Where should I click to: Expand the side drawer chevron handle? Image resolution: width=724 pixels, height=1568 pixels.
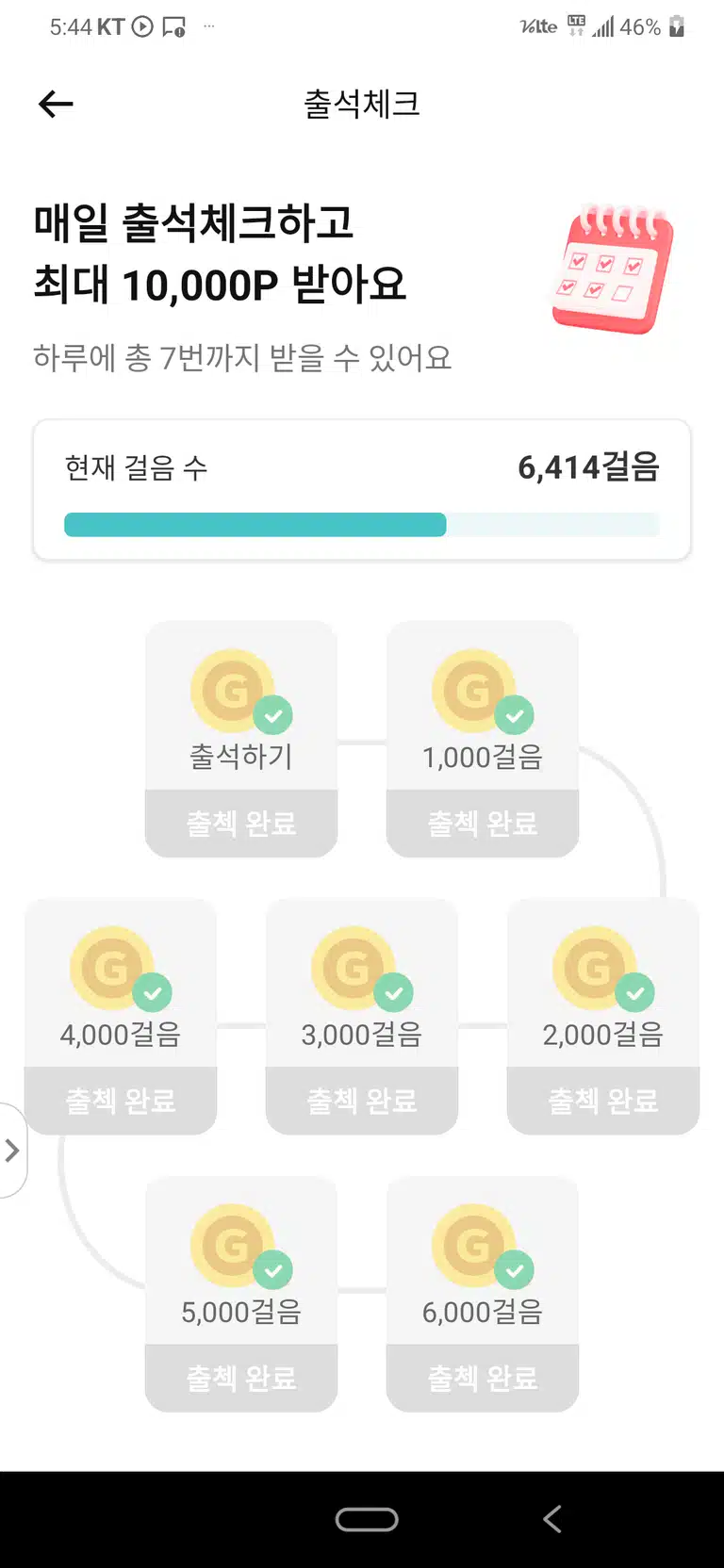coord(12,1150)
